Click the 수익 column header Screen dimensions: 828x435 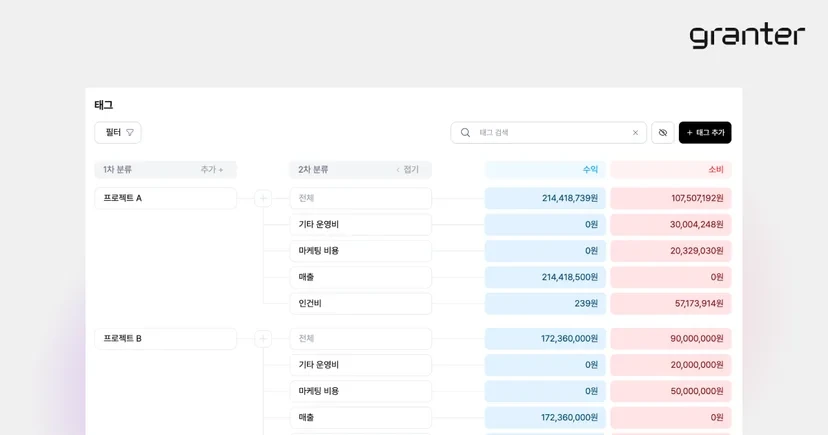click(x=545, y=169)
